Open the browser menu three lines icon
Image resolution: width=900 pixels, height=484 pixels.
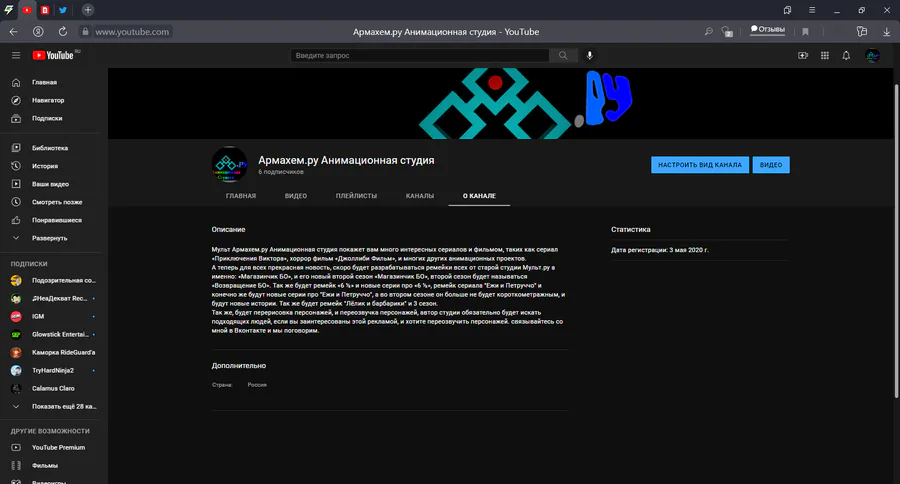[812, 10]
